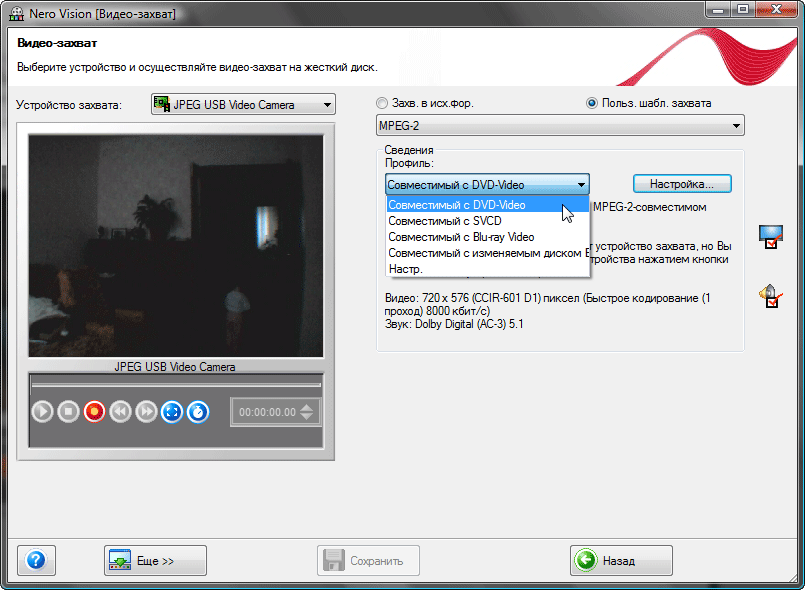
Task: Click the 'Сохранить' button
Action: [368, 560]
